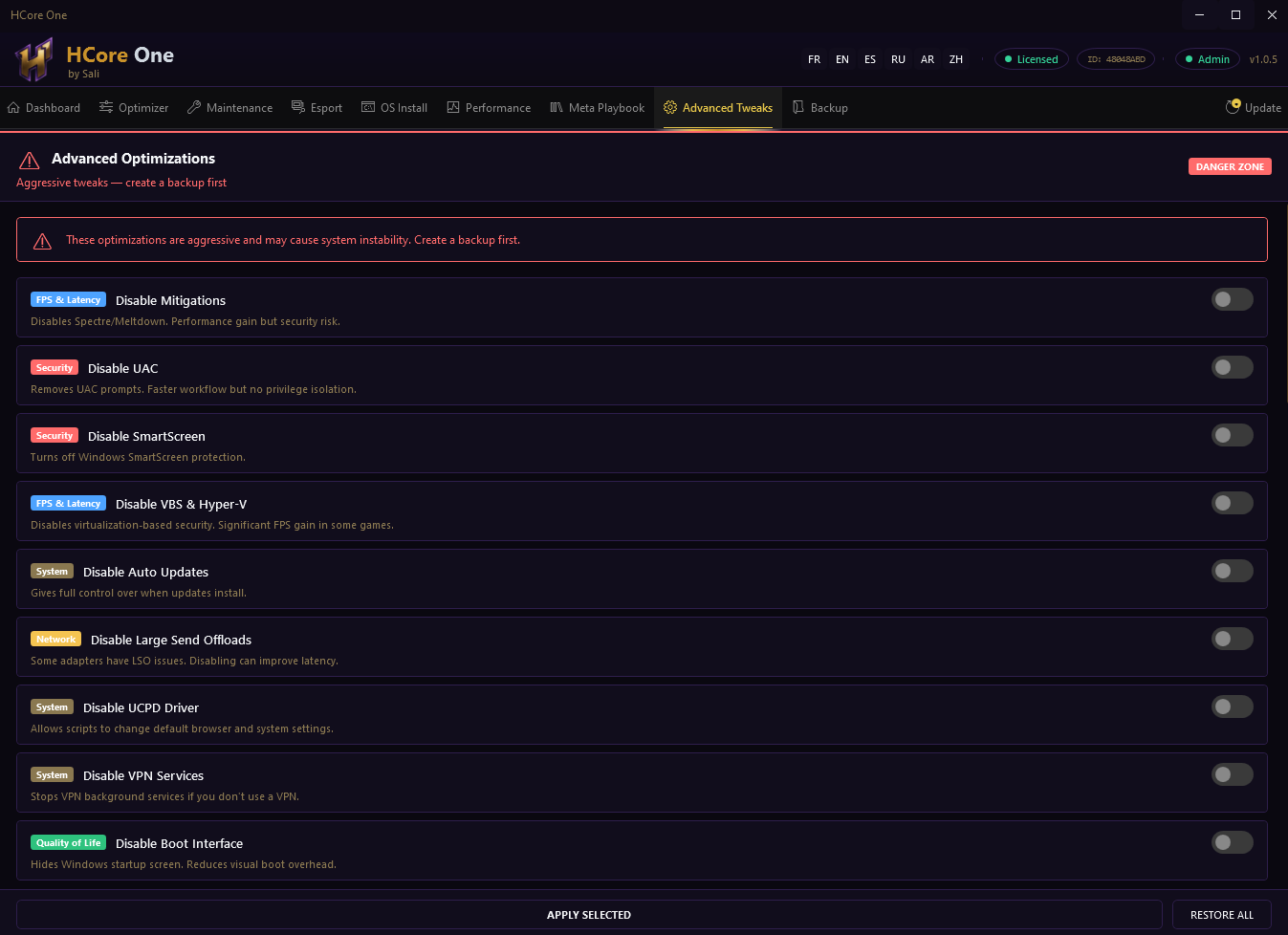
Task: Enable the Disable UCPD Driver switch
Action: point(1233,707)
